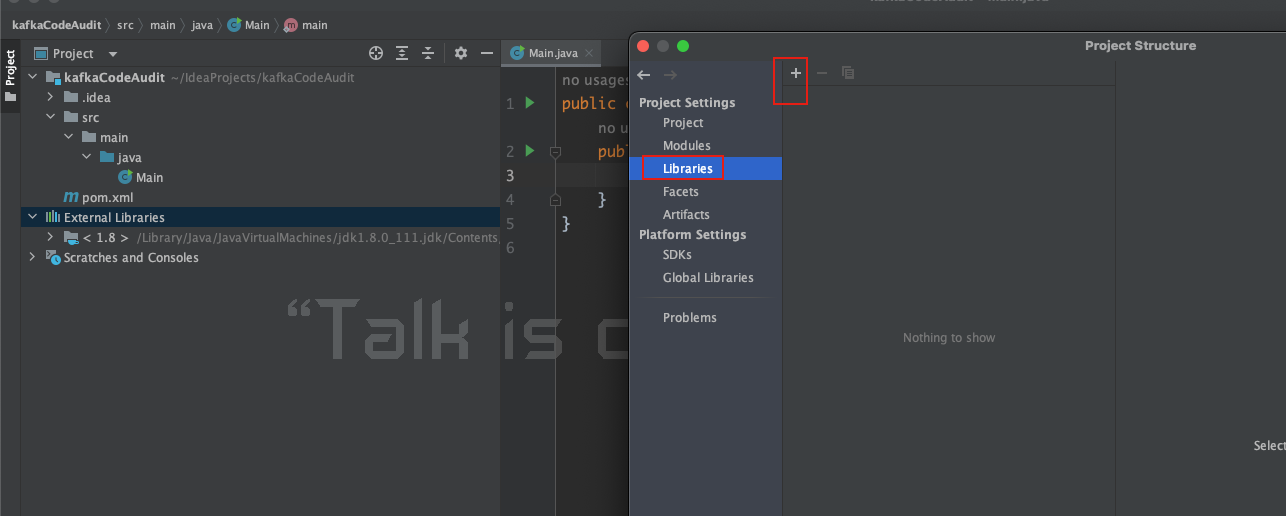Click the plus icon to add a library
Image resolution: width=1286 pixels, height=516 pixels.
click(796, 73)
